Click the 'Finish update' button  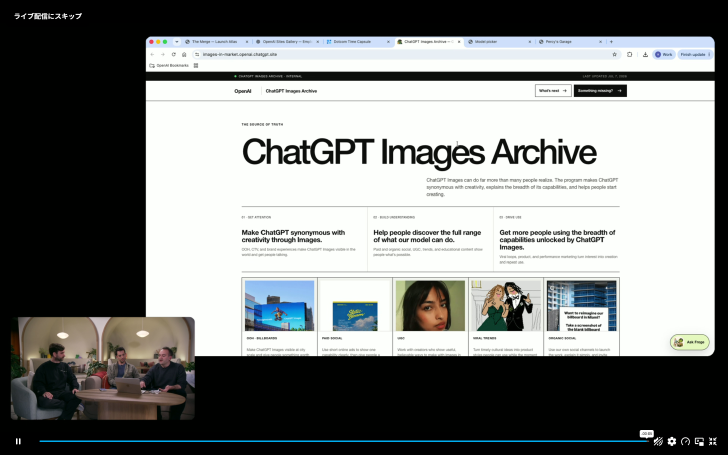point(695,54)
